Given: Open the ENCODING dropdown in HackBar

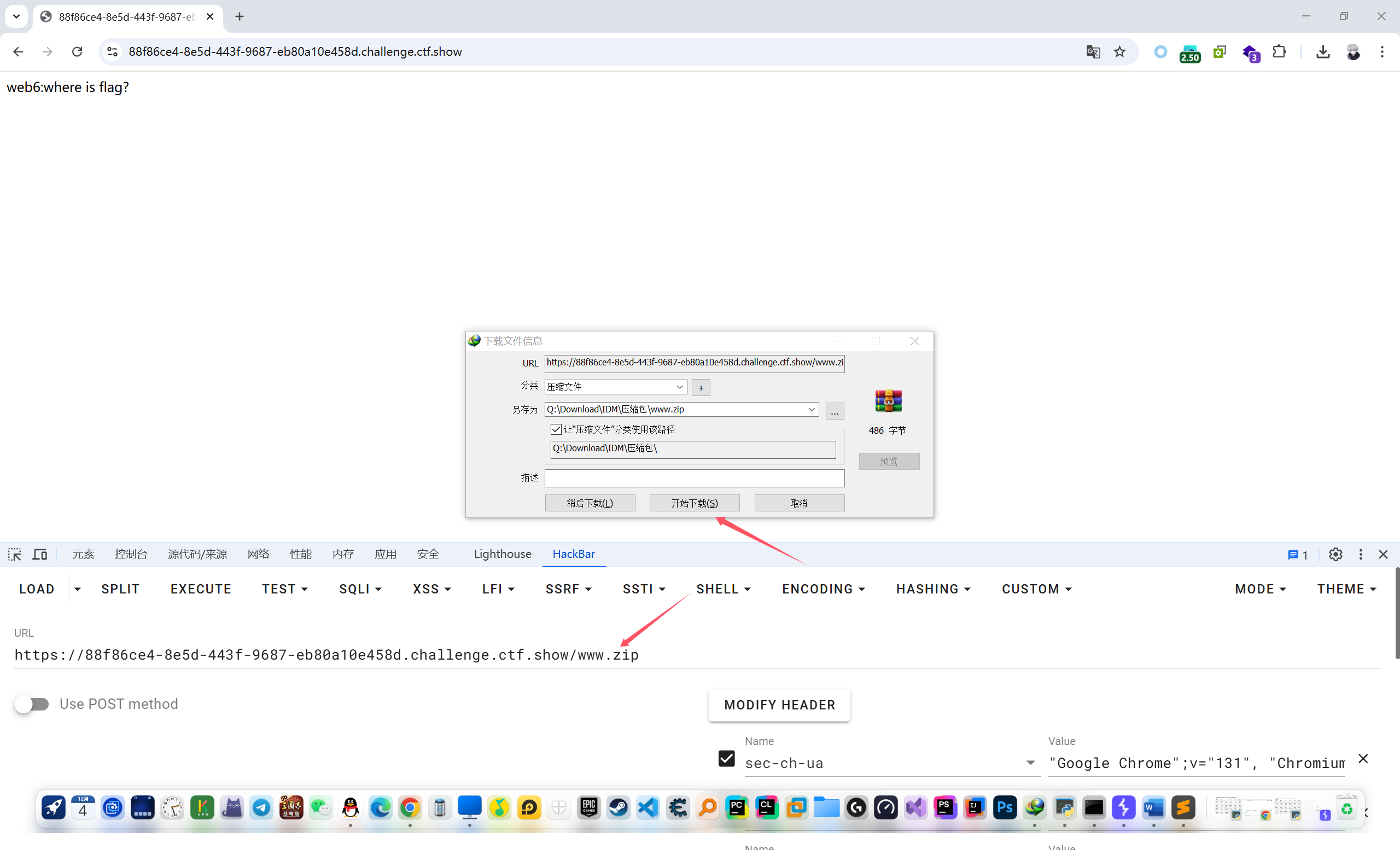Looking at the screenshot, I should pyautogui.click(x=823, y=589).
